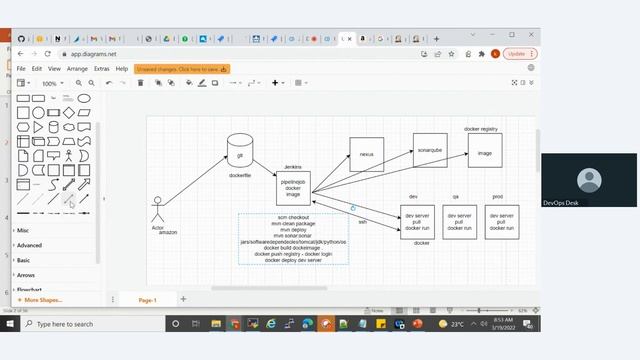The height and width of the screenshot is (360, 640).
Task: Open the waypoints style dropdown
Action: point(254,83)
